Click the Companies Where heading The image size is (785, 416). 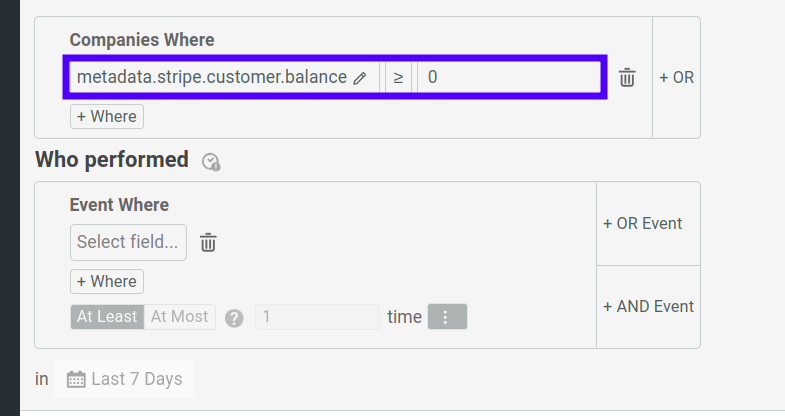[142, 40]
